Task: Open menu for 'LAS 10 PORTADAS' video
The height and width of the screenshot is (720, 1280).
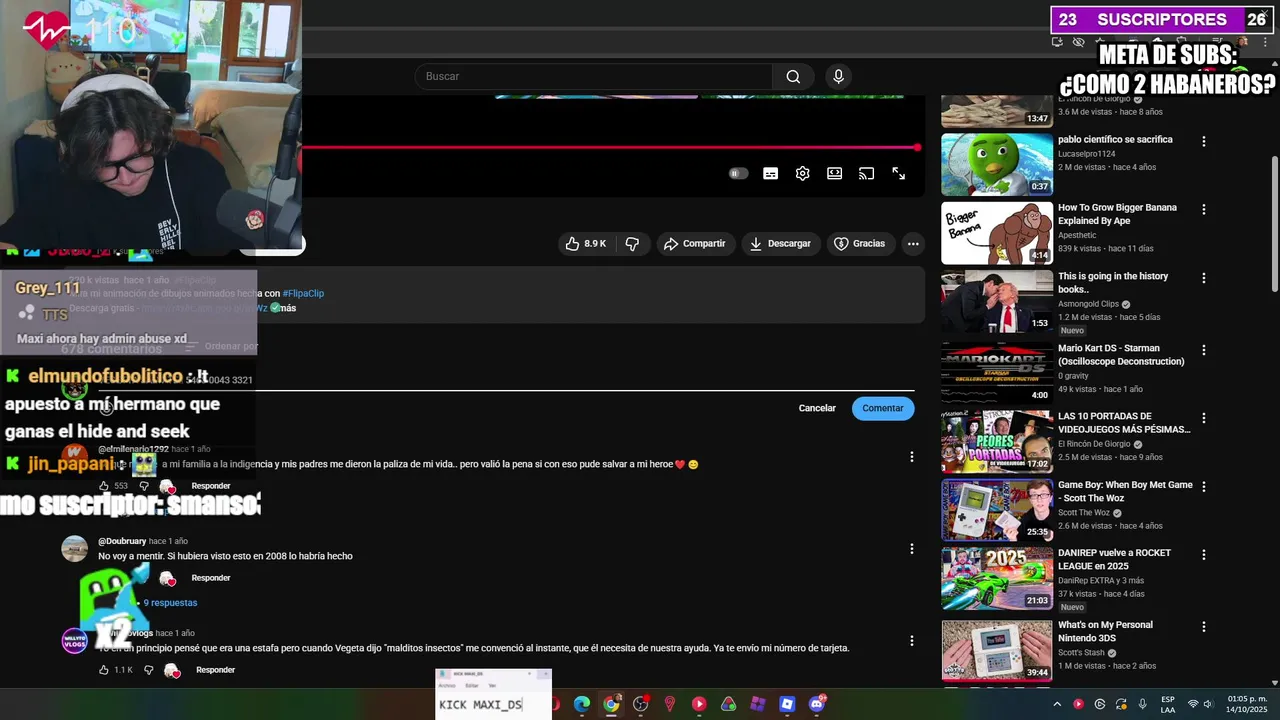Action: click(x=1203, y=418)
